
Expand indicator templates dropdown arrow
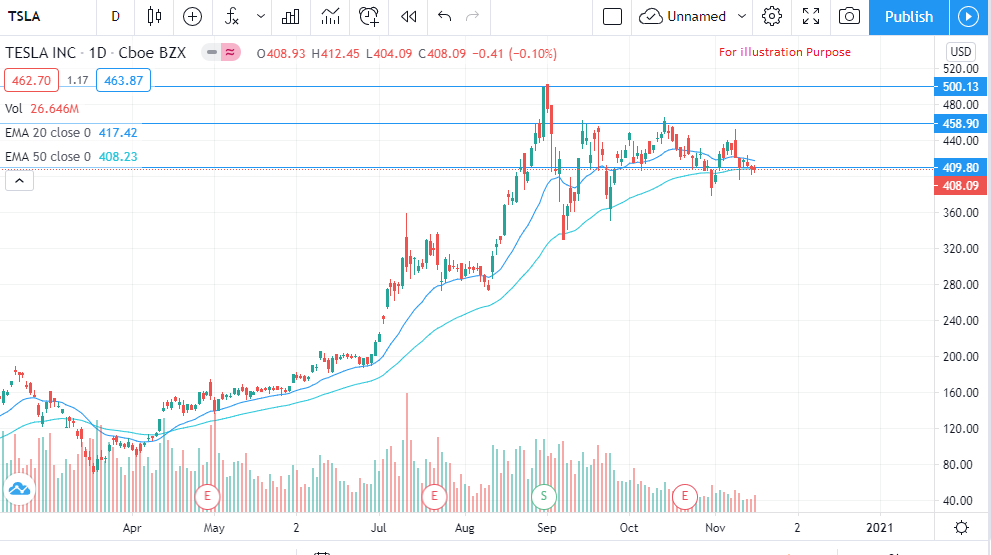(260, 16)
